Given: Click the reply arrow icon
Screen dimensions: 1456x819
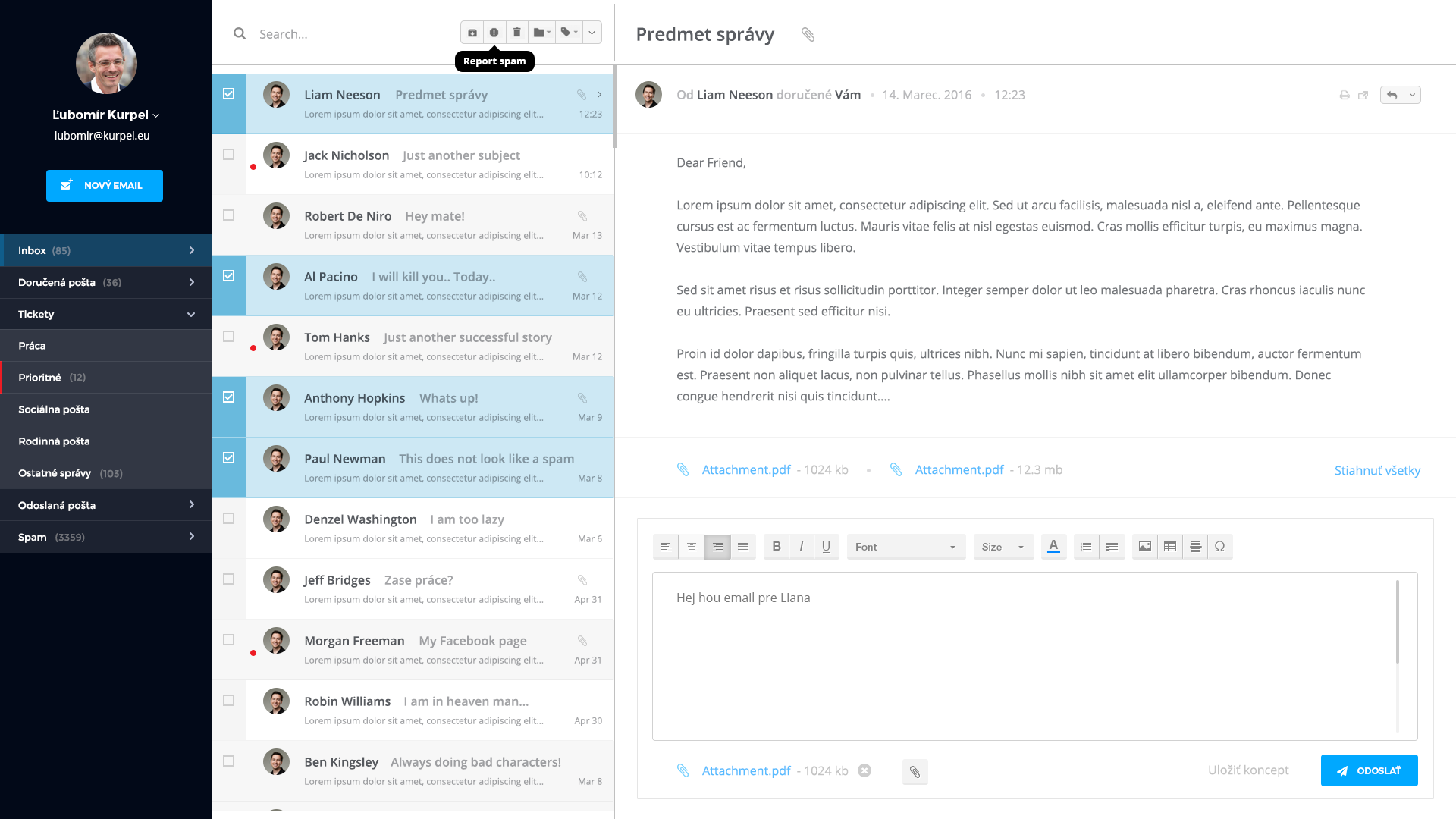Looking at the screenshot, I should 1392,95.
